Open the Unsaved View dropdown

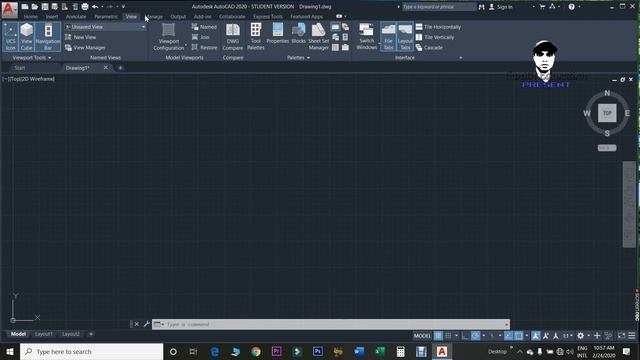pyautogui.click(x=105, y=27)
